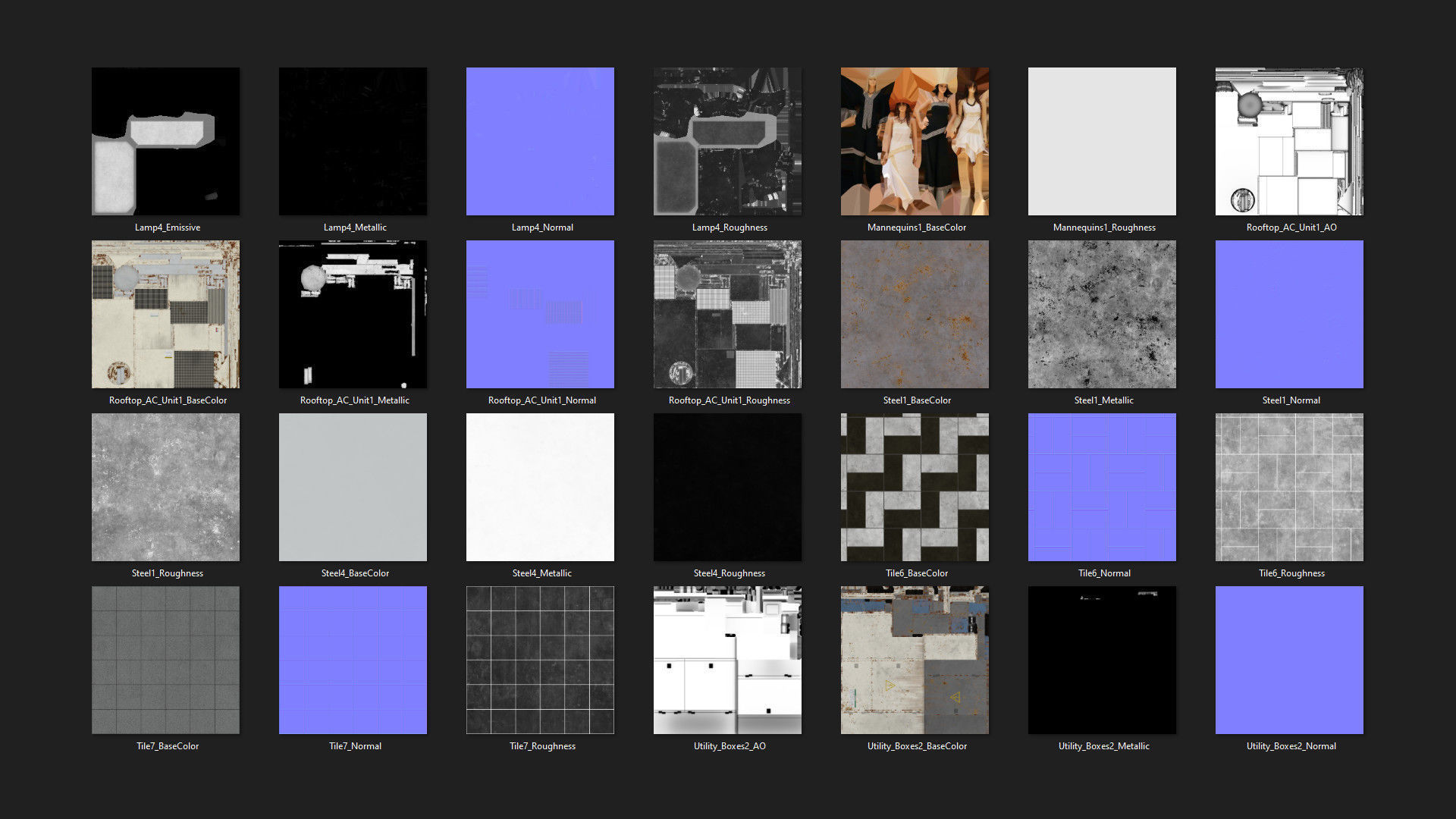Click the Tile7_BaseColor gray tile thumbnail
The image size is (1456, 819).
point(165,660)
